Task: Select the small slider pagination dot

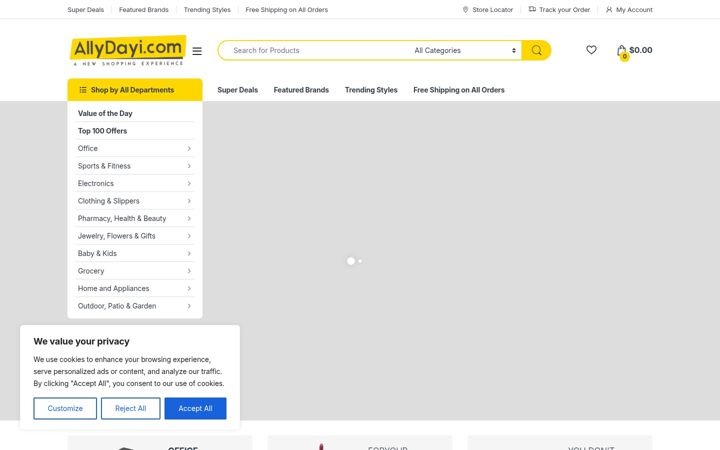Action: click(x=360, y=261)
